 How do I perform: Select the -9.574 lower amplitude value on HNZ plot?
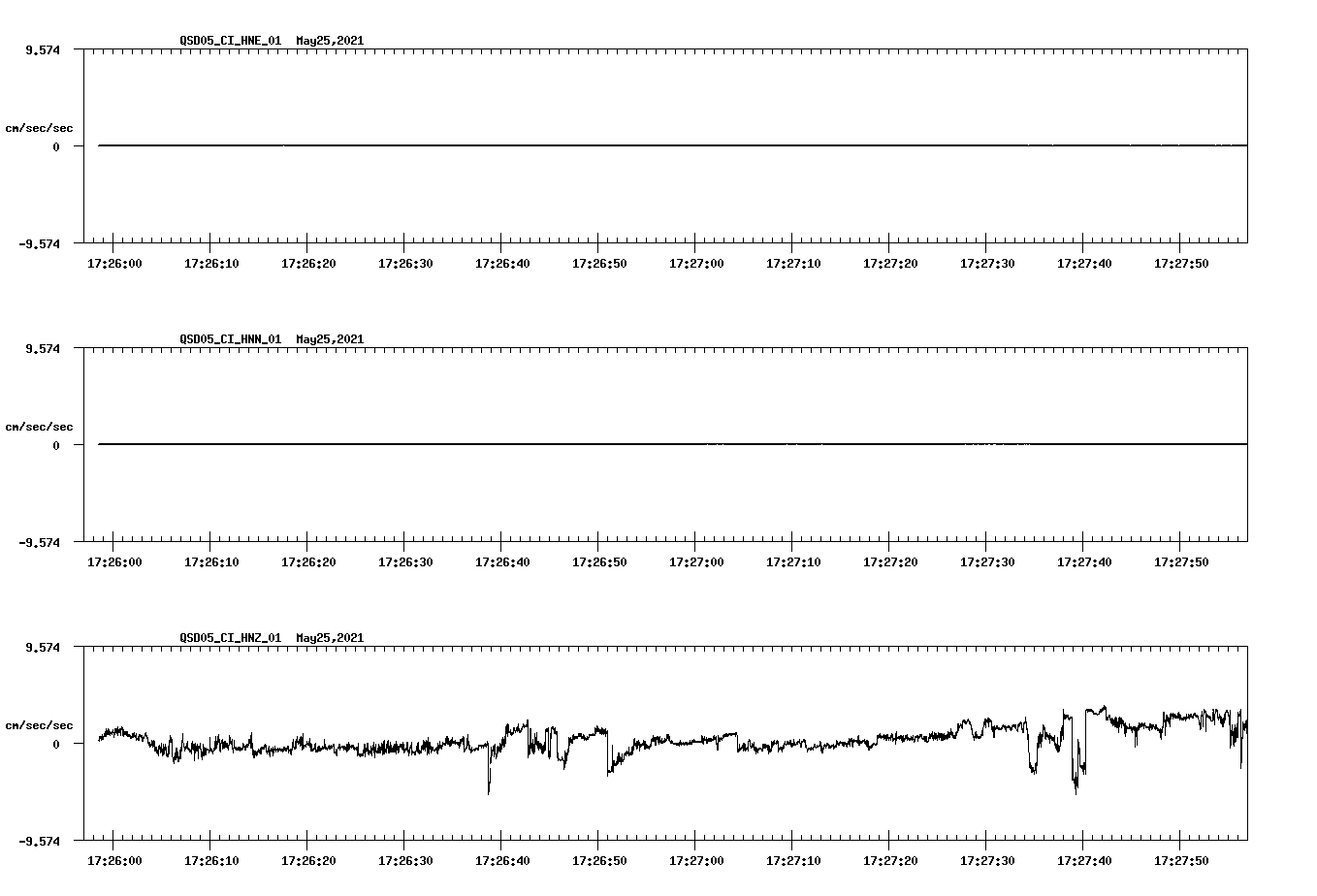pos(37,843)
